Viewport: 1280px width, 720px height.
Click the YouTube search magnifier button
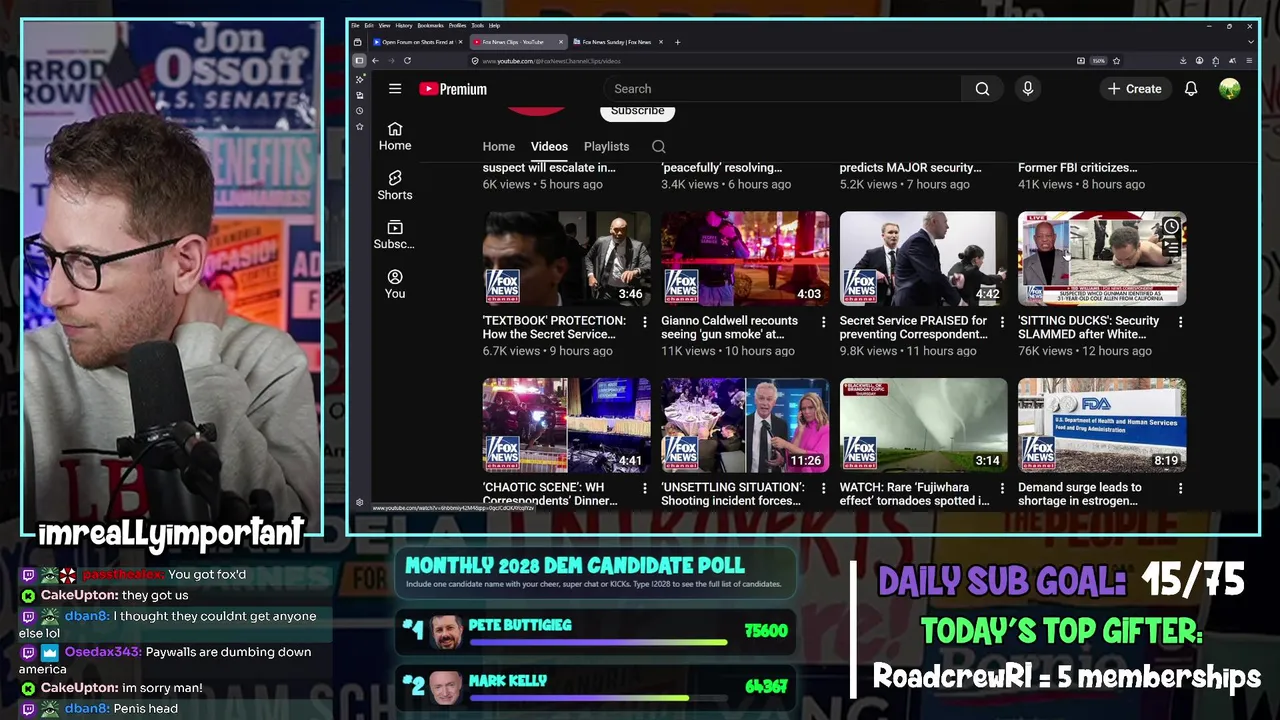click(x=982, y=89)
